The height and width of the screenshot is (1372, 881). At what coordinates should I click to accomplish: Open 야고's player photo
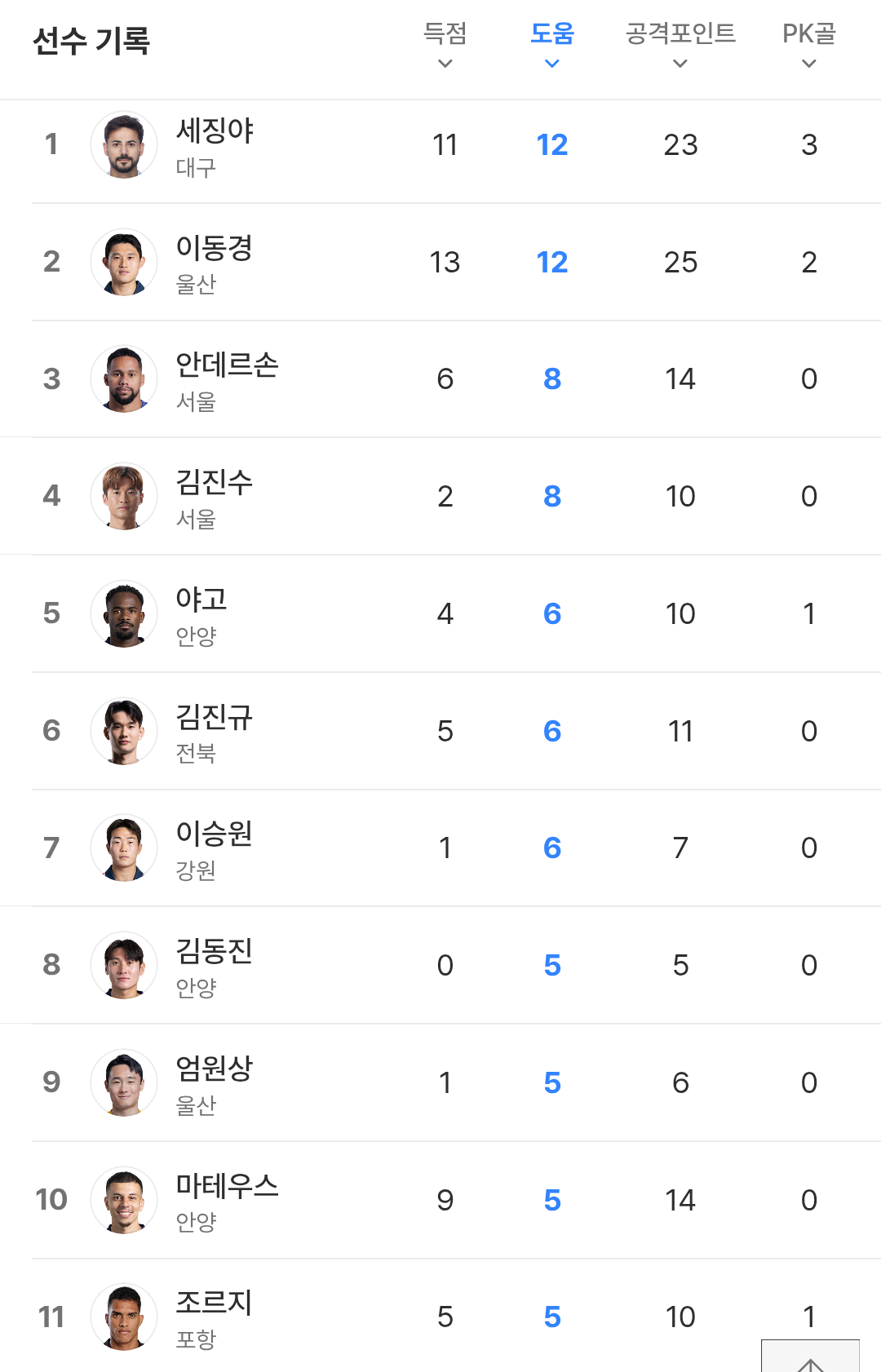point(124,614)
